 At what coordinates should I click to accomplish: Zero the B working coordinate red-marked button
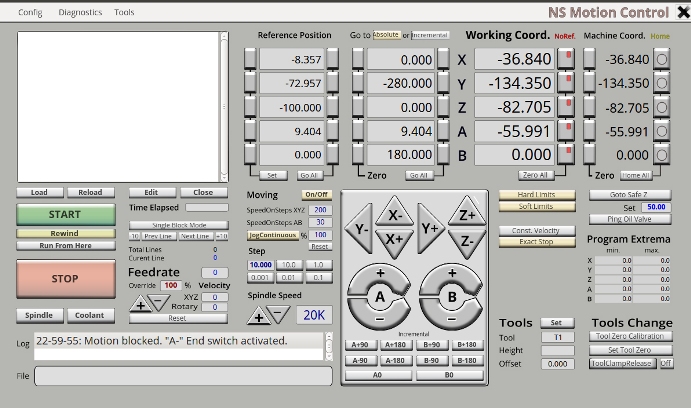click(x=566, y=154)
